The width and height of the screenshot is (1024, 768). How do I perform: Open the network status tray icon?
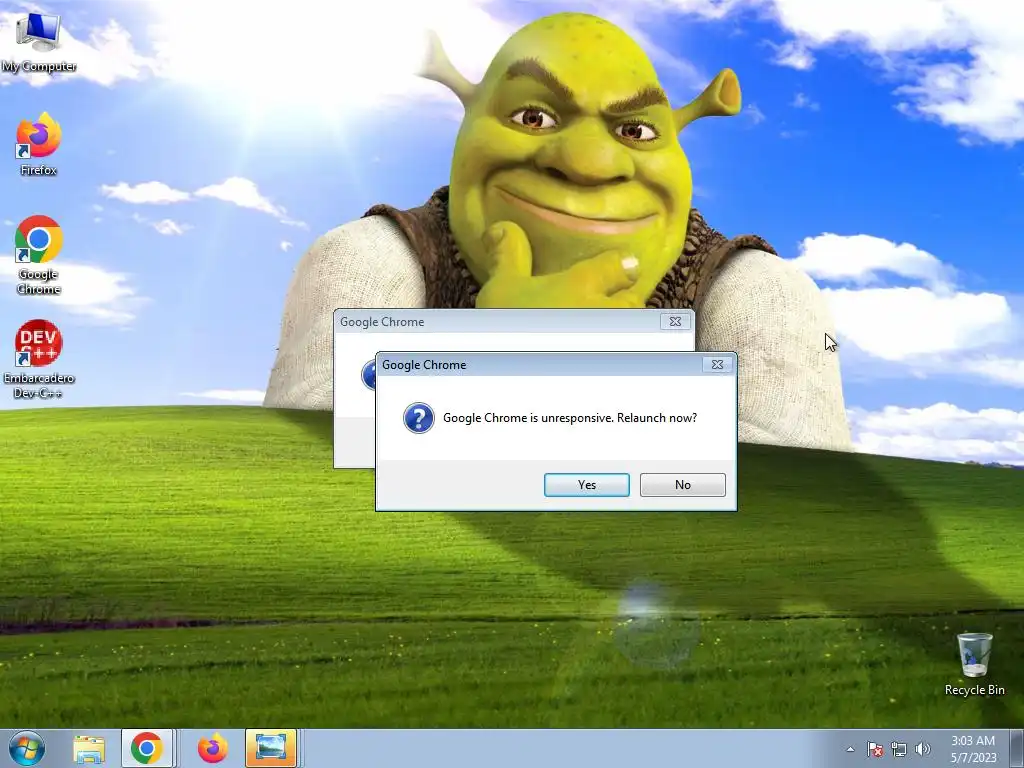click(x=899, y=750)
